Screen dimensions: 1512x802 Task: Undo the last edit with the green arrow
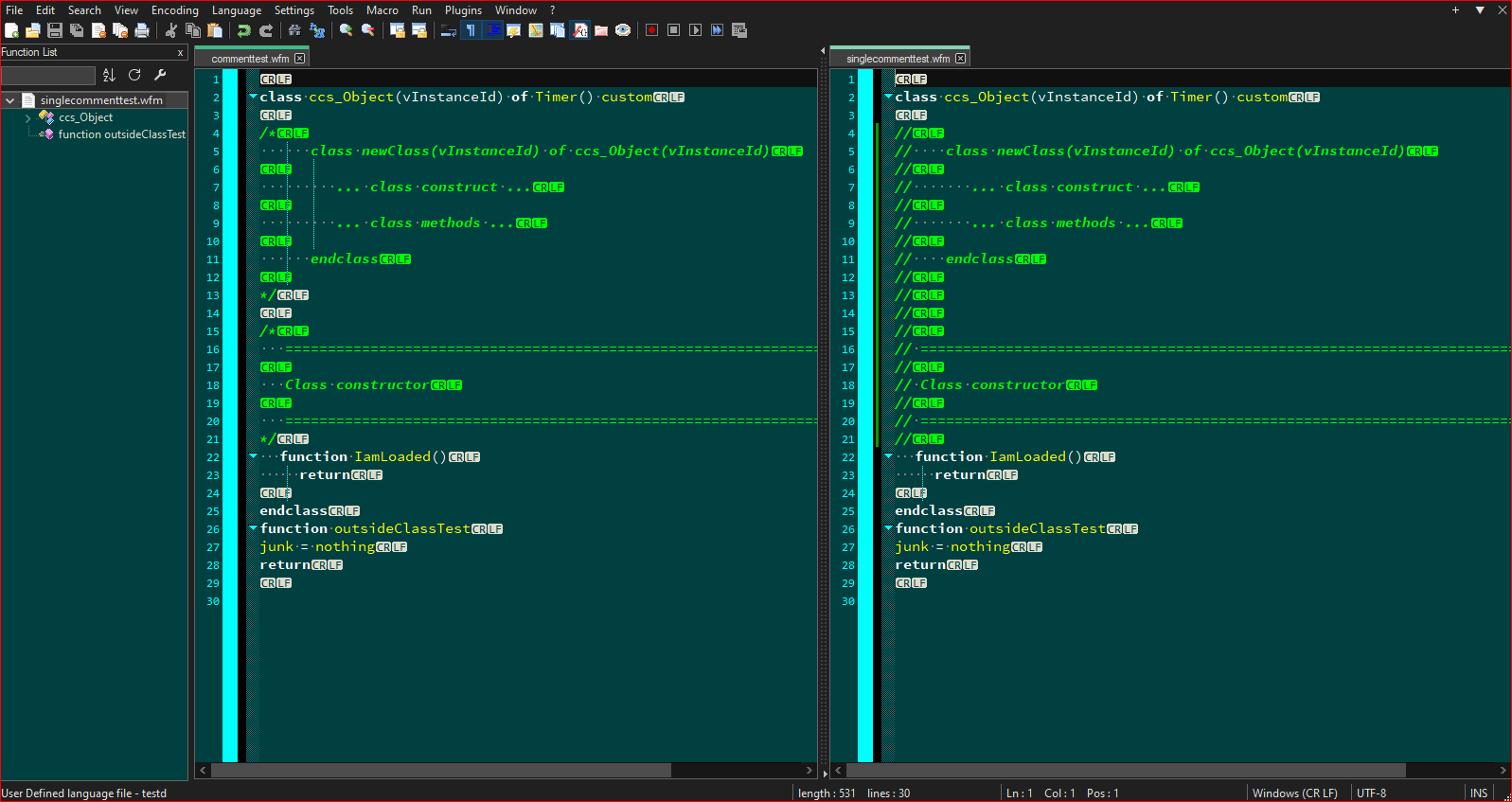[x=244, y=30]
